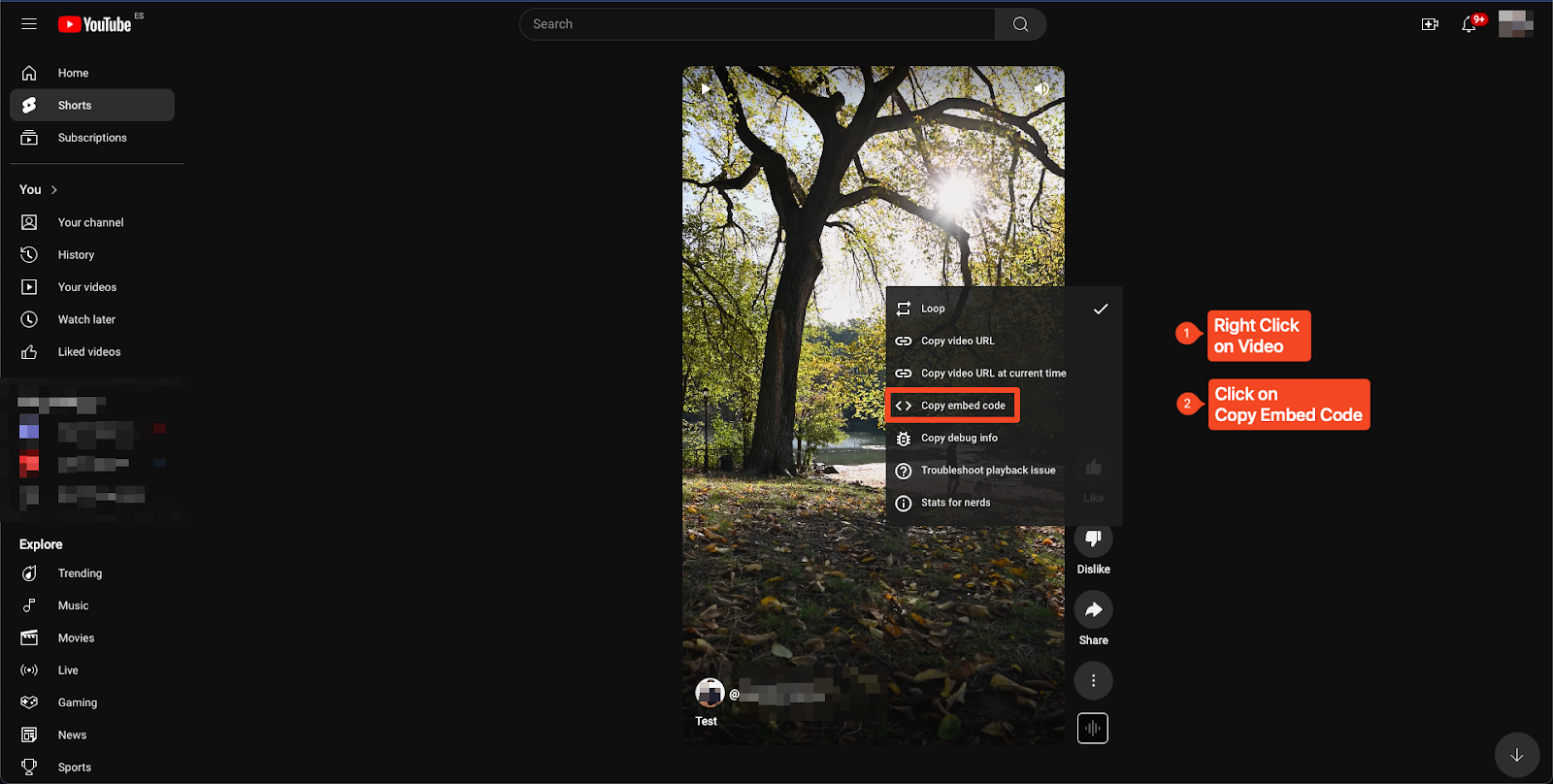Open Liked videos

click(92, 351)
